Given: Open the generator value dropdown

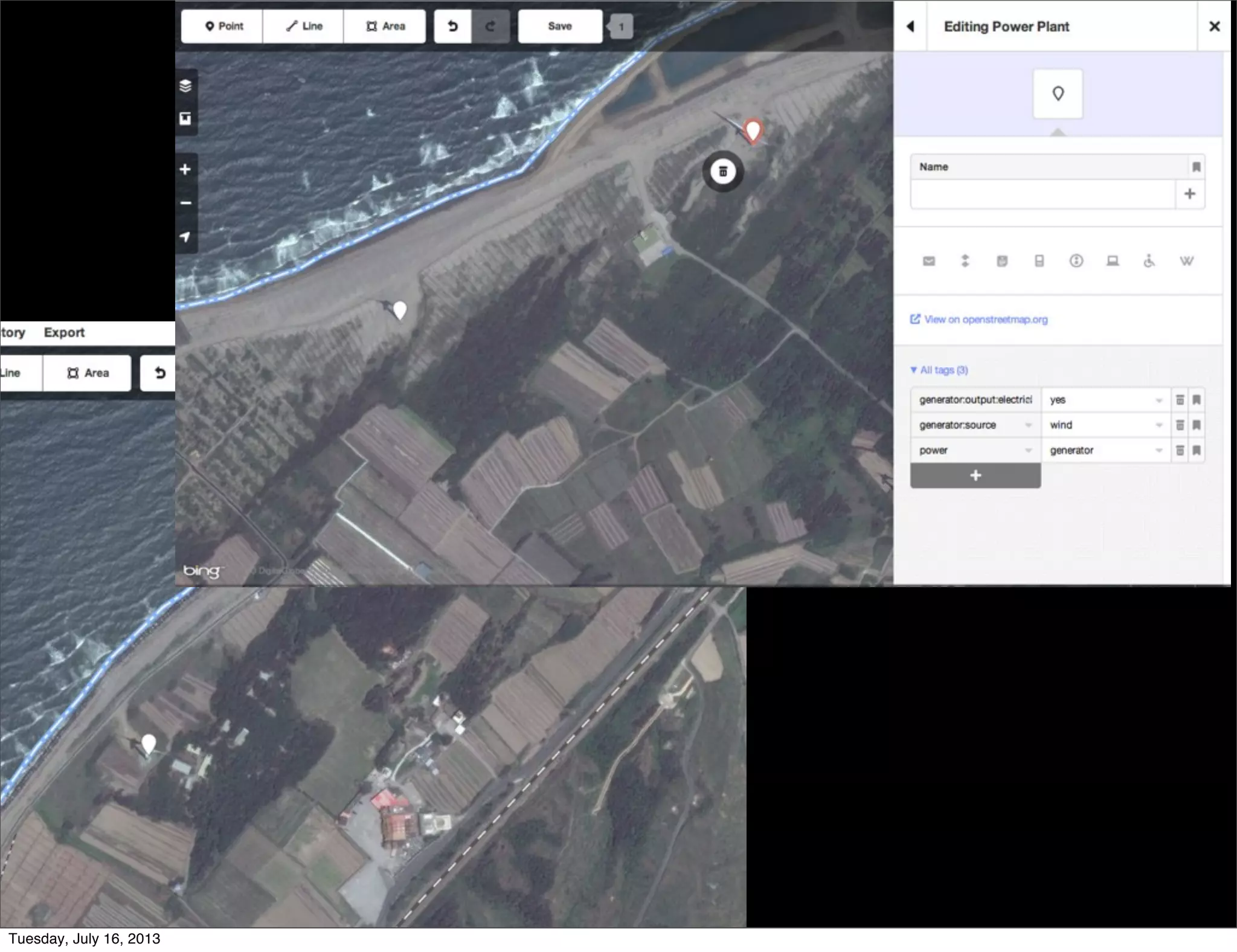Looking at the screenshot, I should tap(1158, 451).
